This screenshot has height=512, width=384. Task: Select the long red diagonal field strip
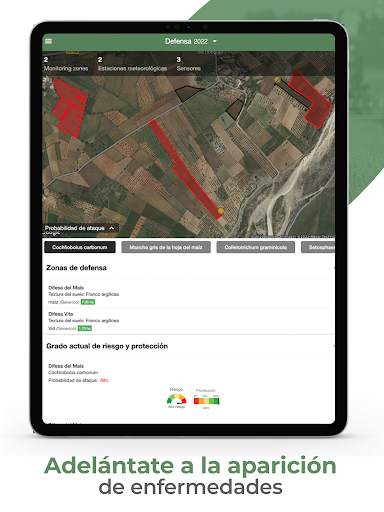[185, 169]
